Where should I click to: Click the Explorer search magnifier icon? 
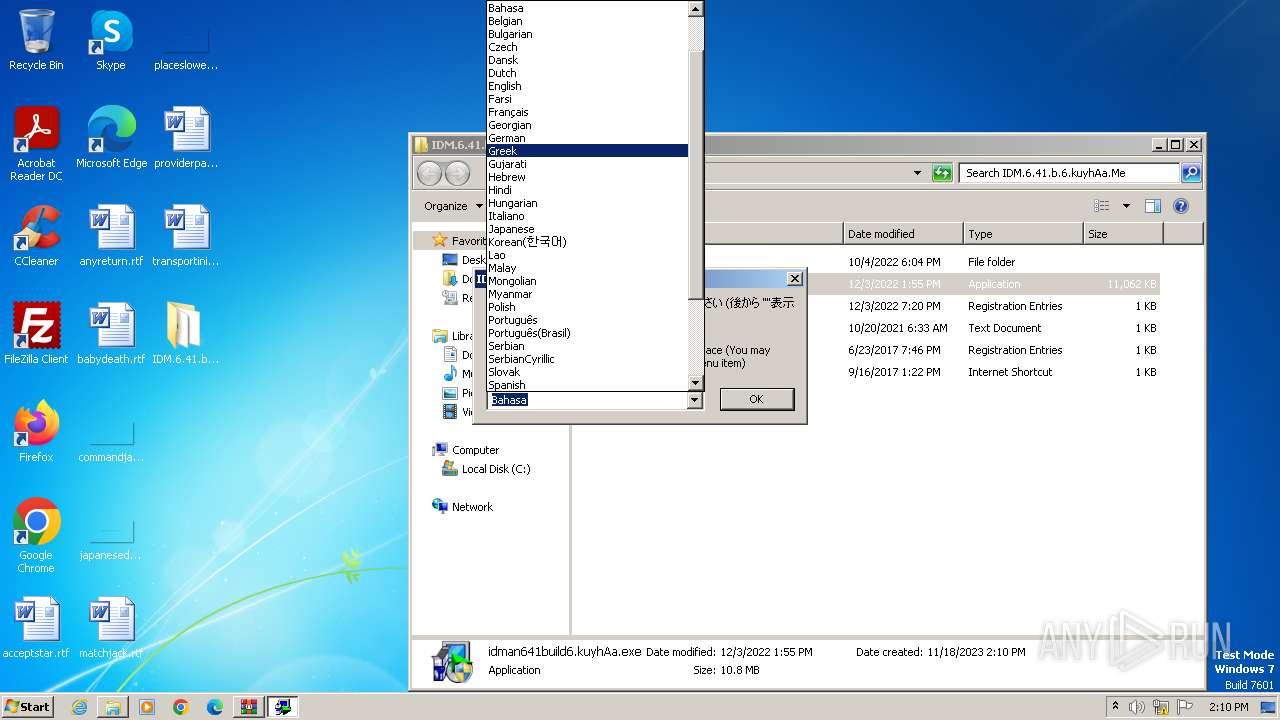[x=1190, y=173]
